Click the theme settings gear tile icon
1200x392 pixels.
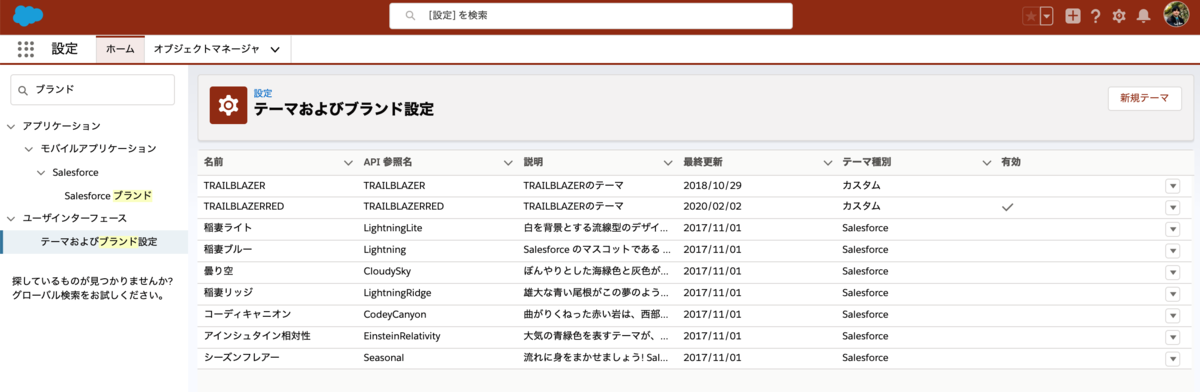pos(228,105)
